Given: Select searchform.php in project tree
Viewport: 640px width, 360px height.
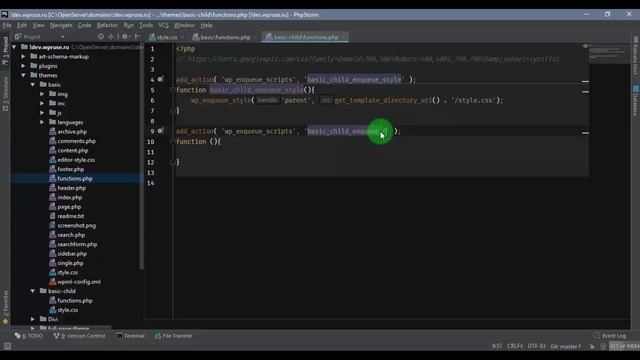Looking at the screenshot, I should coord(78,244).
